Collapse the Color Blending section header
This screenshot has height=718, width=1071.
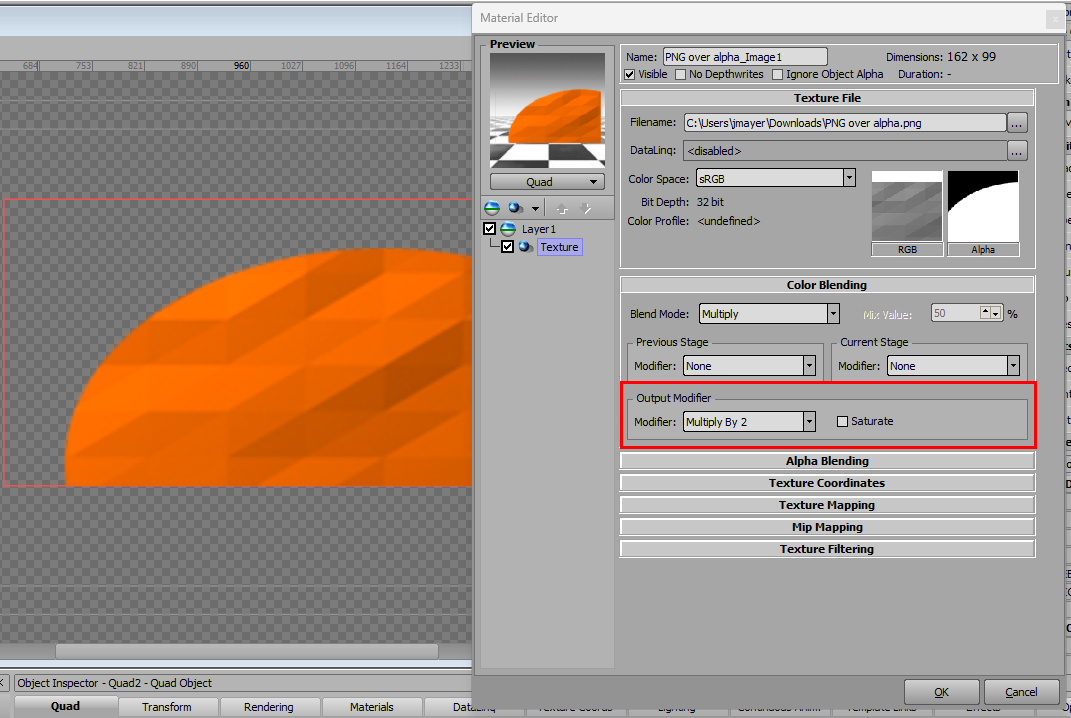[x=827, y=285]
